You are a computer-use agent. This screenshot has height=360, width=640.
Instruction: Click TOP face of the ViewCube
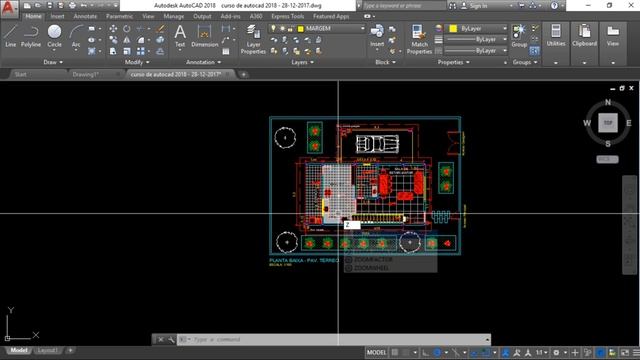608,122
